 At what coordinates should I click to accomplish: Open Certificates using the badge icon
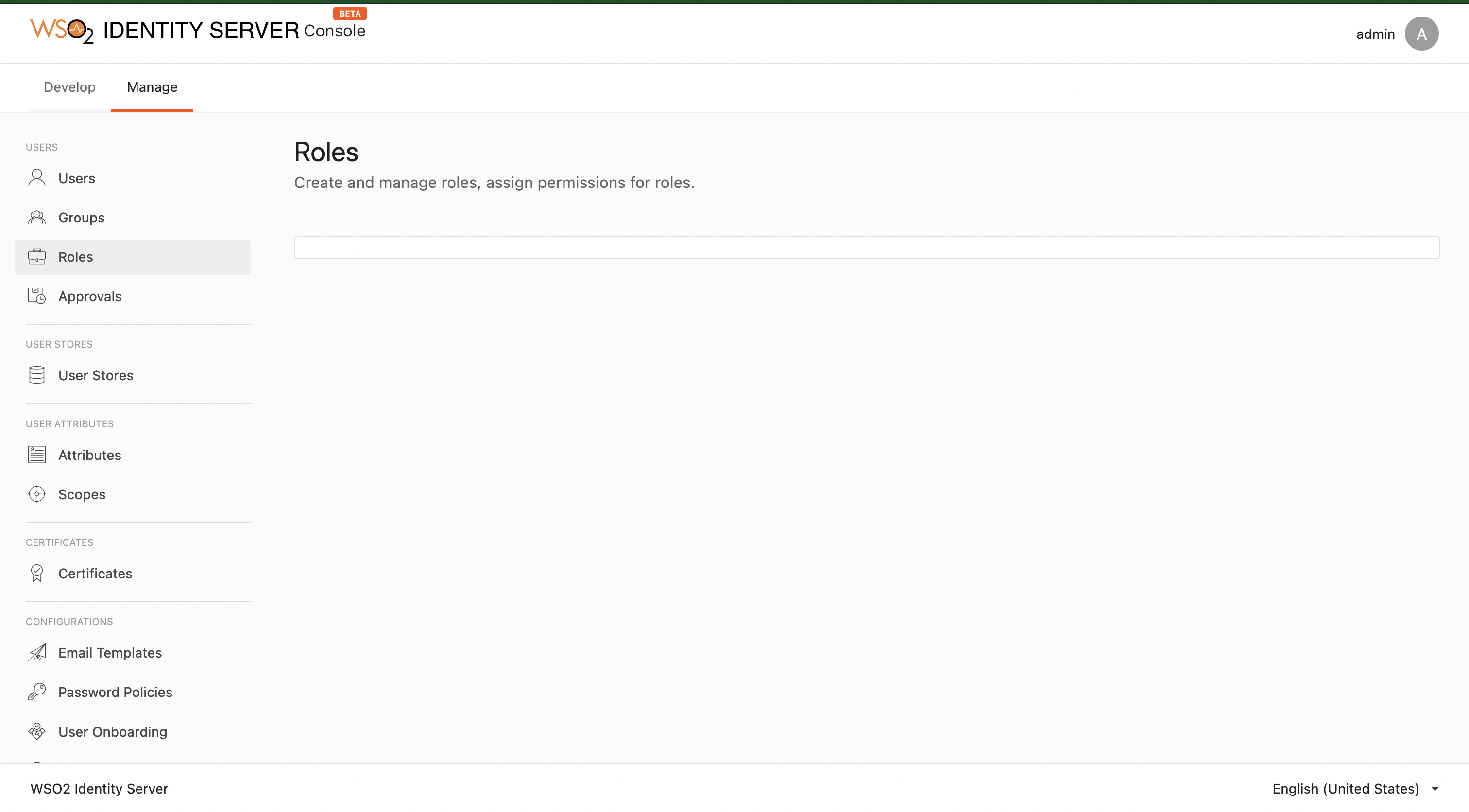(x=36, y=573)
